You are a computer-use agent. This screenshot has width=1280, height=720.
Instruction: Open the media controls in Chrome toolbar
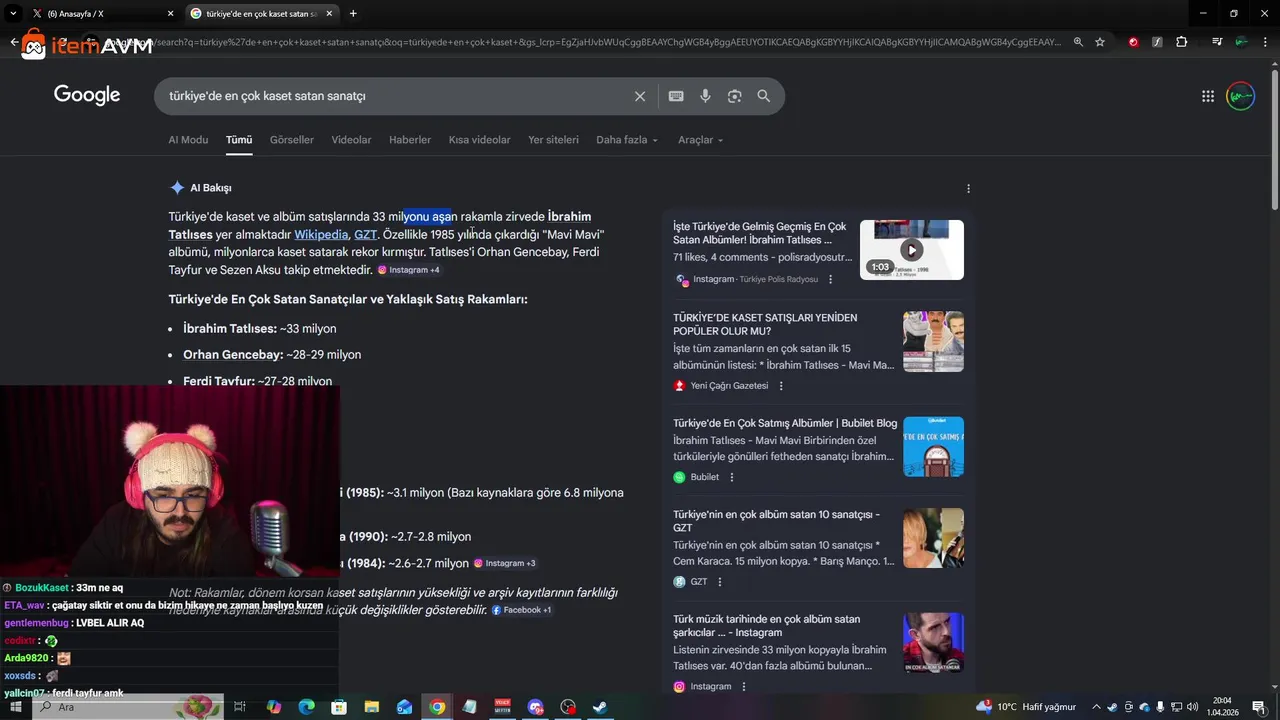(1217, 42)
